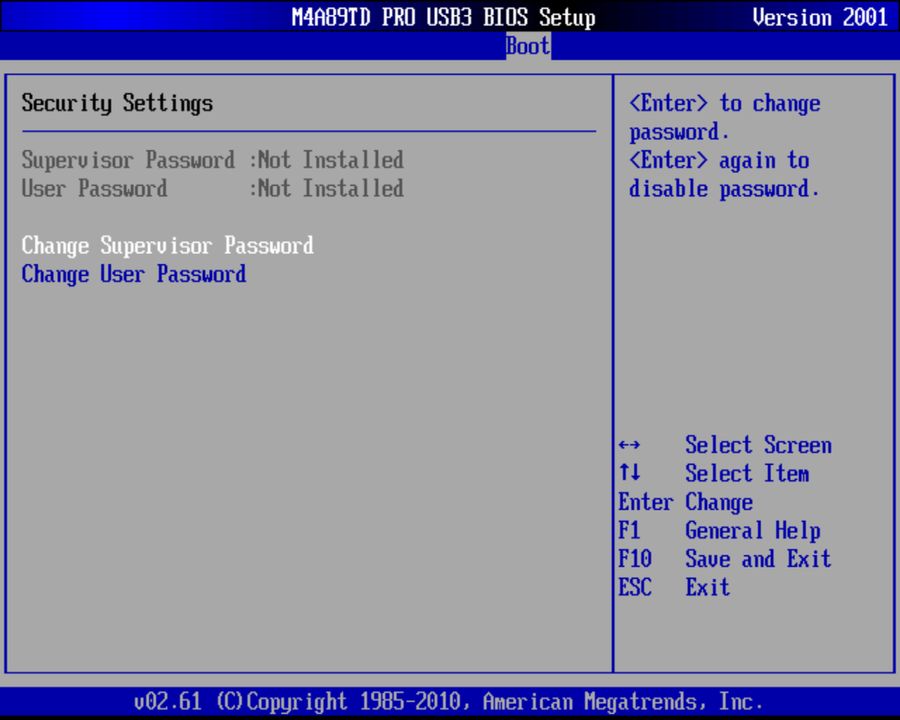The image size is (900, 720).
Task: Click the Enter to change password help text
Action: point(724,103)
